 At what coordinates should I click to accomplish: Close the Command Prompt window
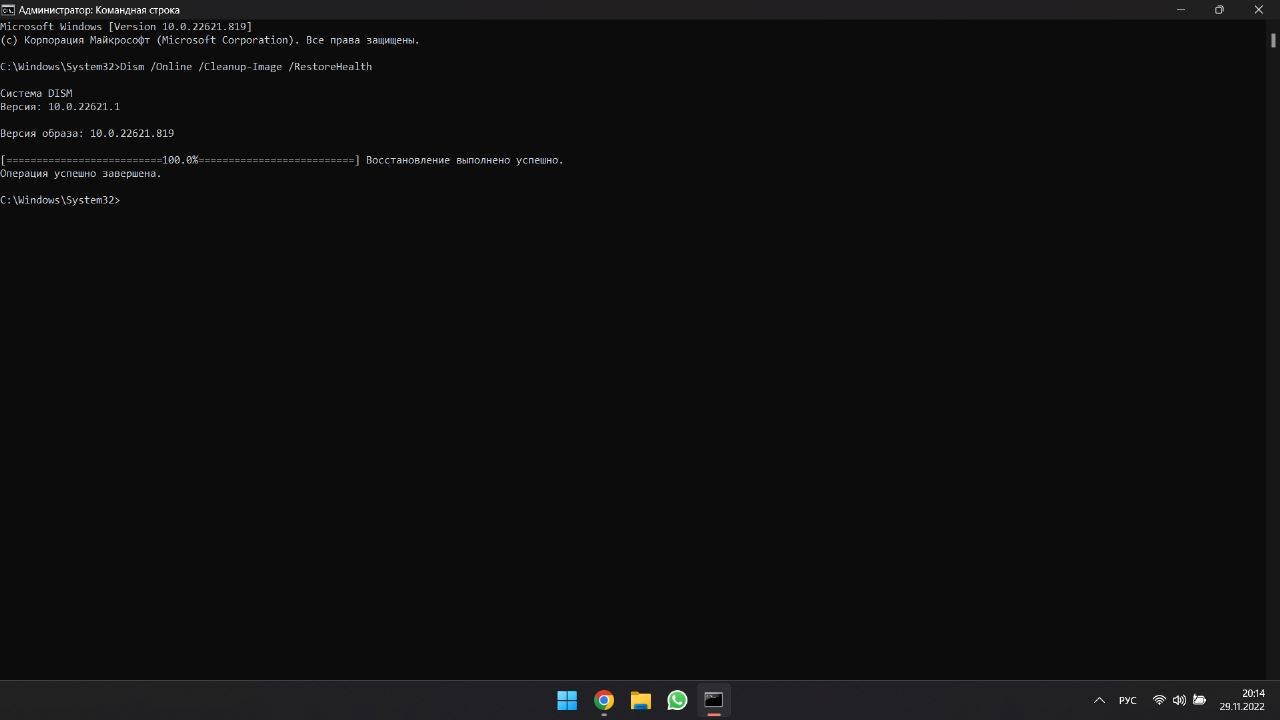tap(1259, 10)
